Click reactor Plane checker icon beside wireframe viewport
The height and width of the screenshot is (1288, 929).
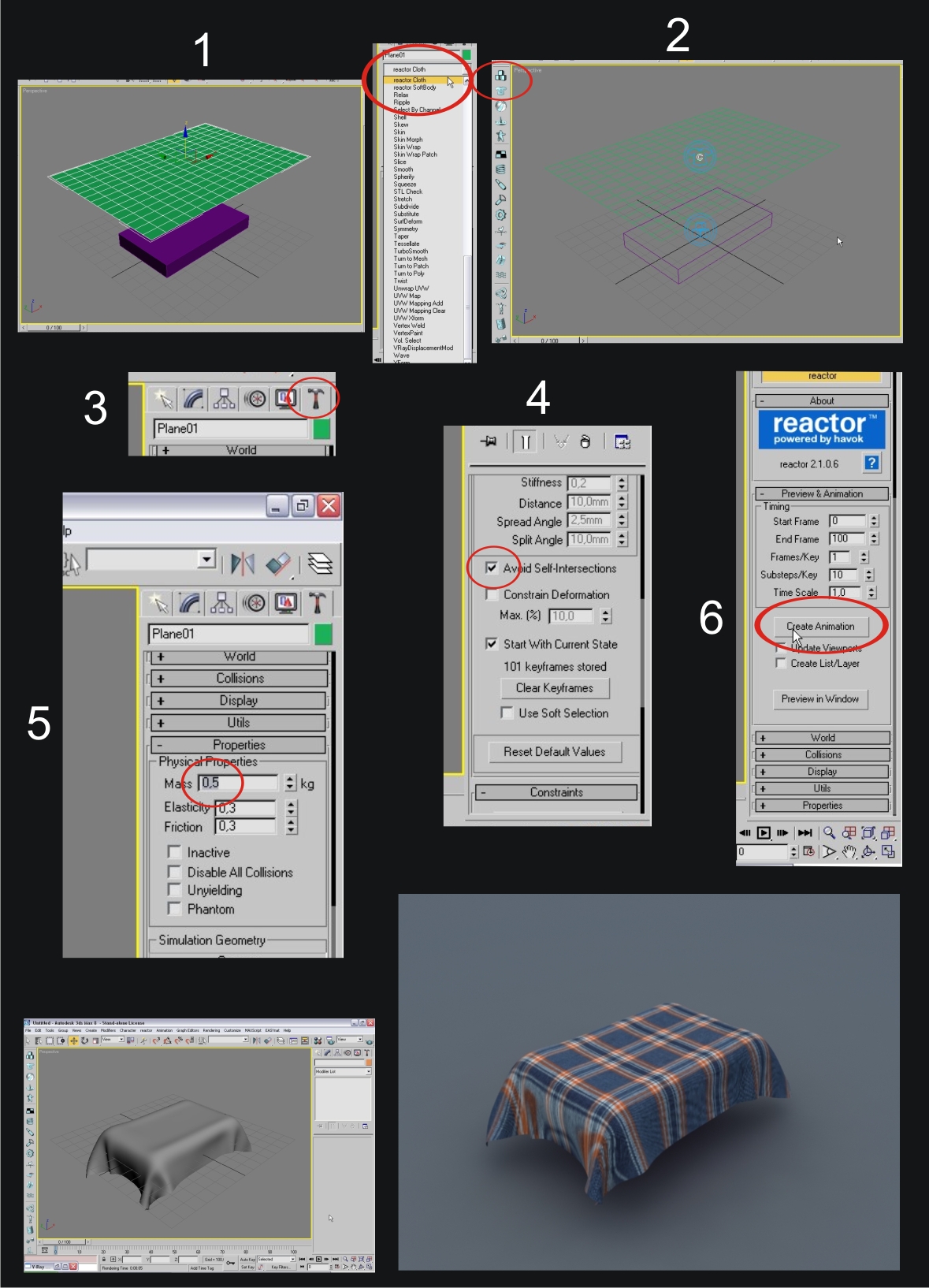[x=500, y=154]
